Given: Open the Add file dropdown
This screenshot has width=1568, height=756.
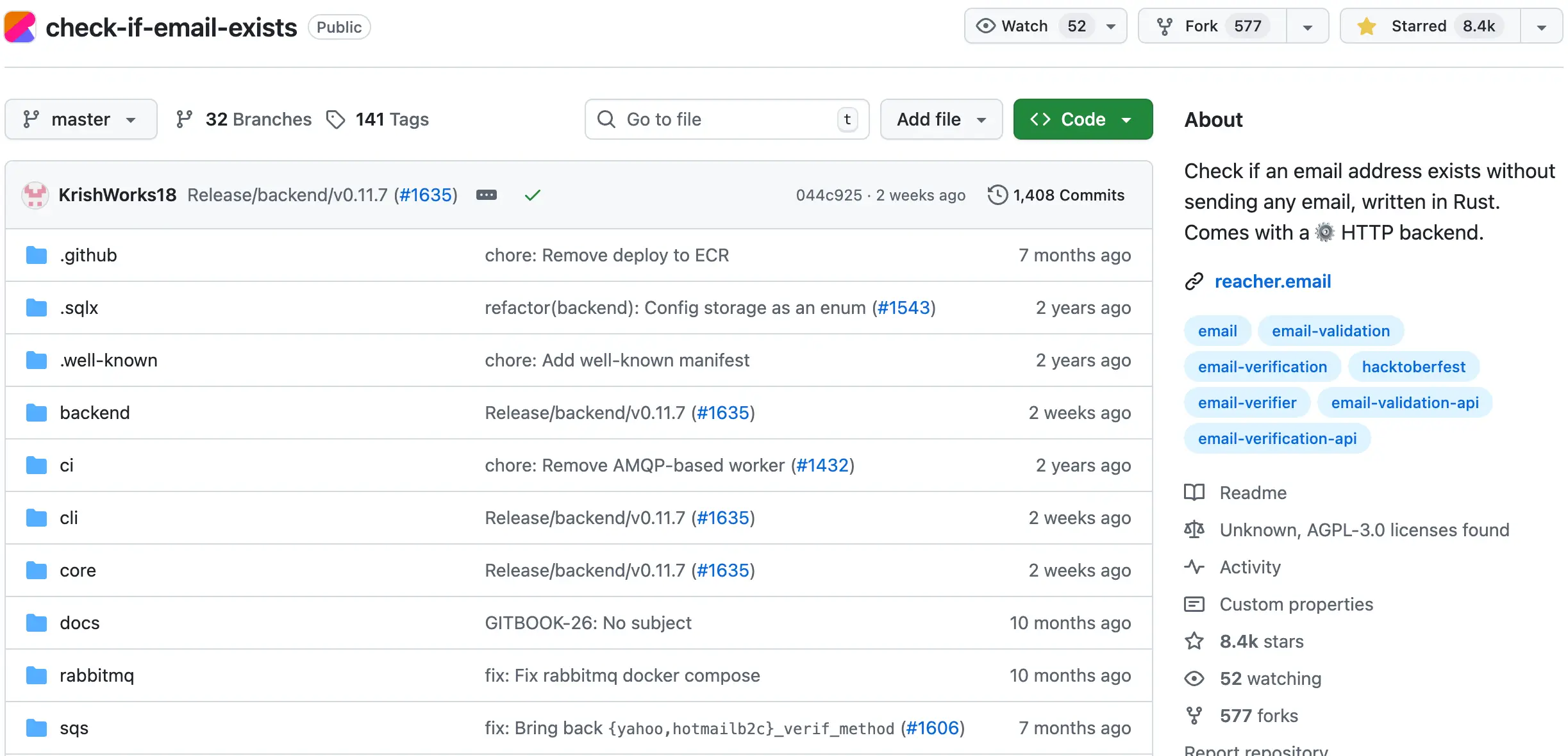Looking at the screenshot, I should (940, 119).
